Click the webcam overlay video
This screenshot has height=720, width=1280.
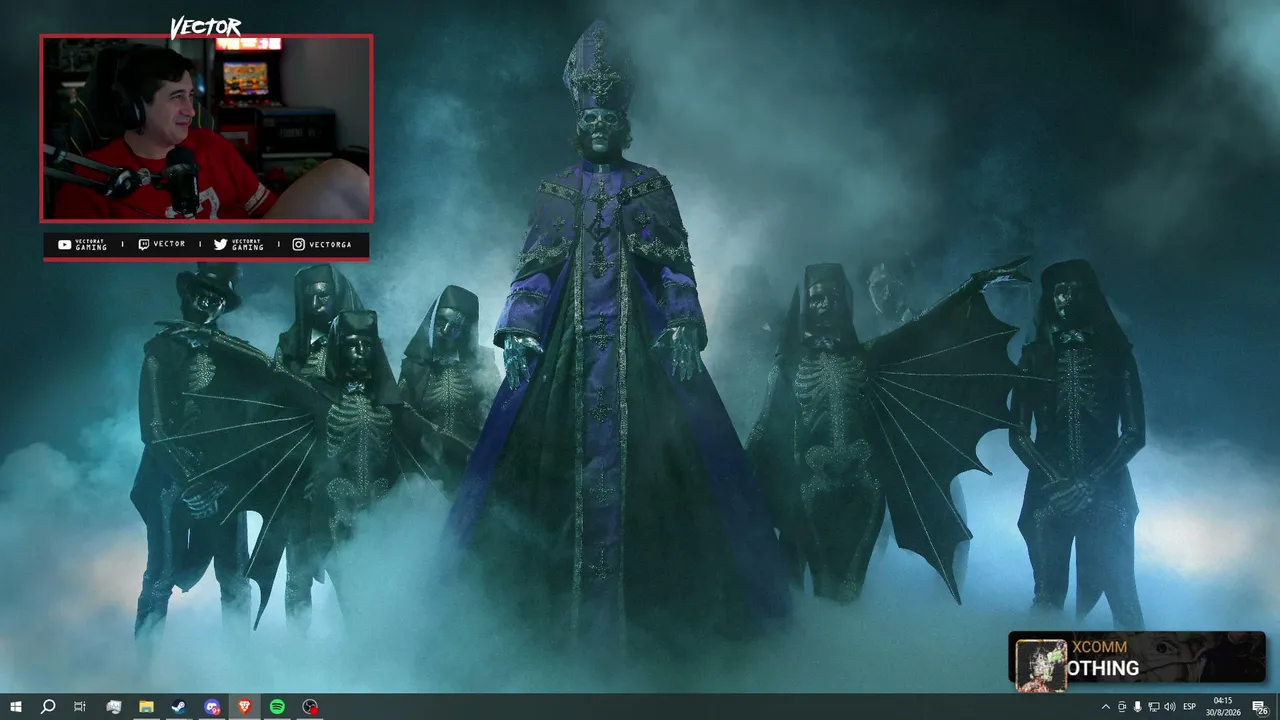[x=206, y=128]
